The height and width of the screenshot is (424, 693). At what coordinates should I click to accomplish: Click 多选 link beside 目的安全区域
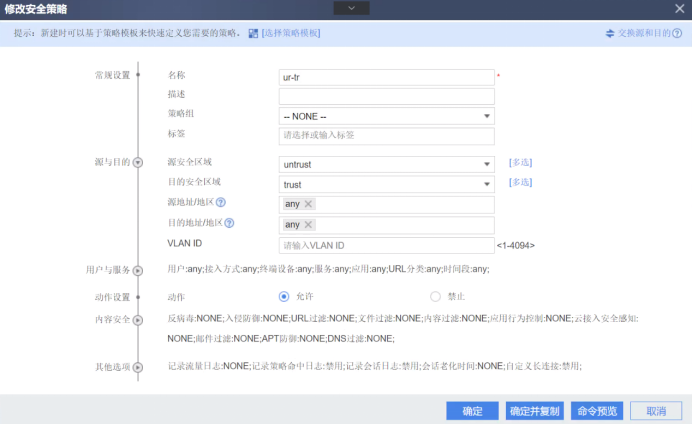[x=520, y=182]
